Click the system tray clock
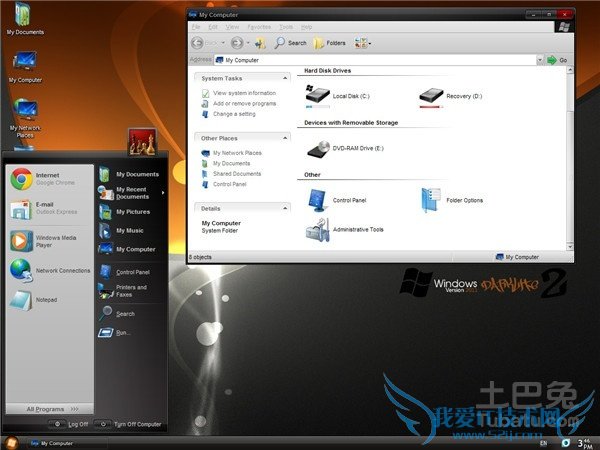This screenshot has height=450, width=600. 585,443
